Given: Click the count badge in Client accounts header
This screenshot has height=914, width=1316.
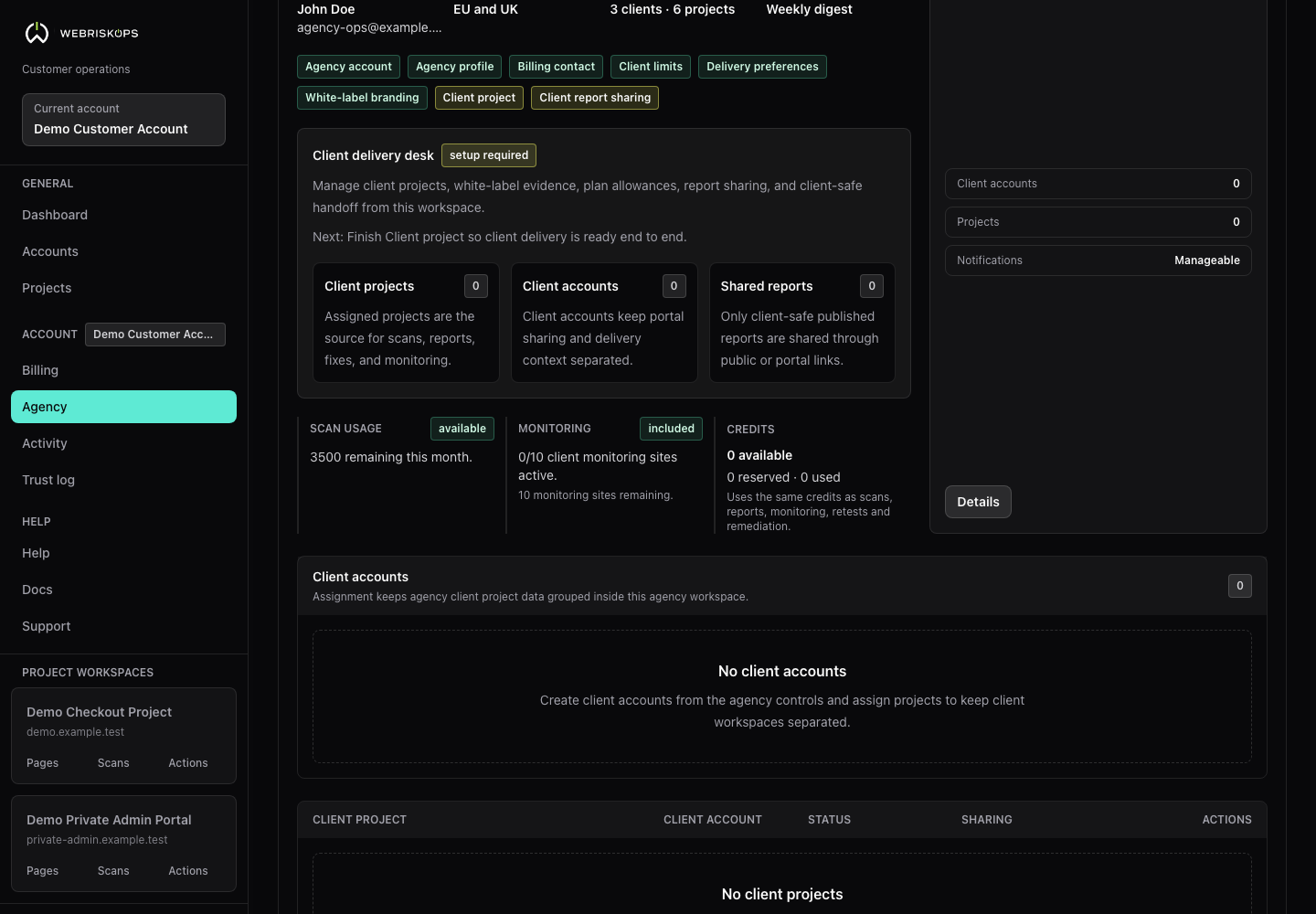Looking at the screenshot, I should [1240, 586].
